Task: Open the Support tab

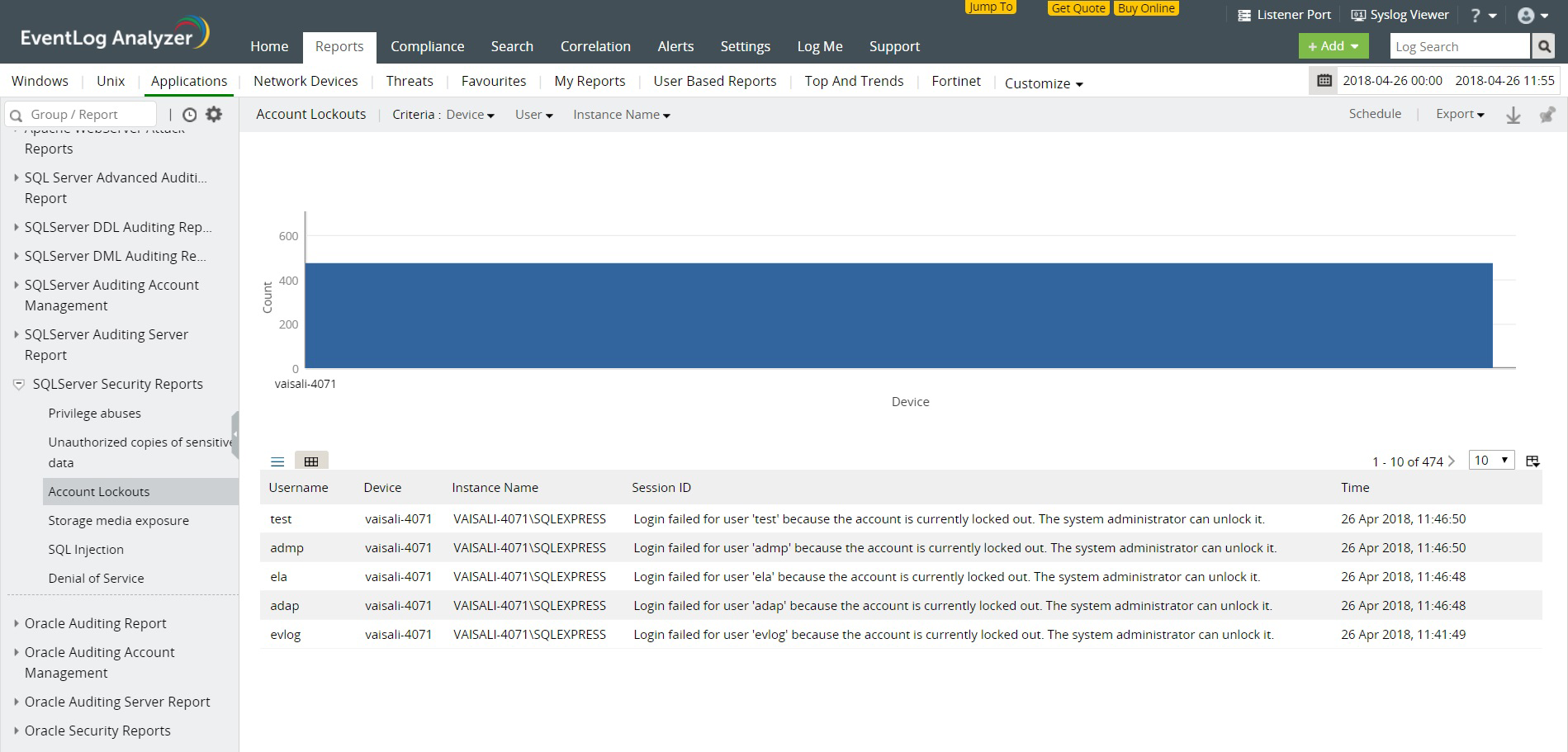Action: click(894, 46)
